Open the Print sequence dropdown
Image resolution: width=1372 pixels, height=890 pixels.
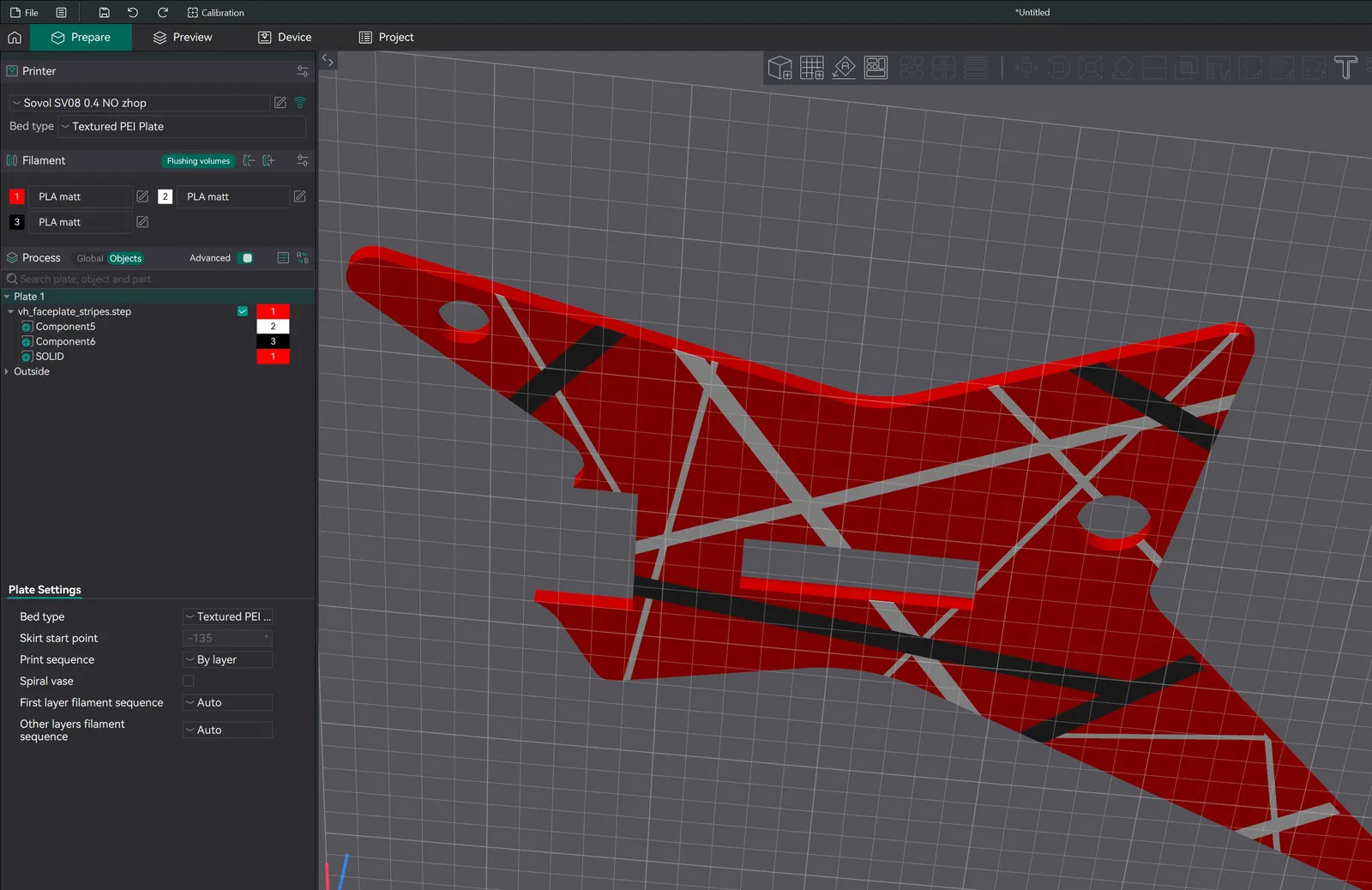point(227,659)
